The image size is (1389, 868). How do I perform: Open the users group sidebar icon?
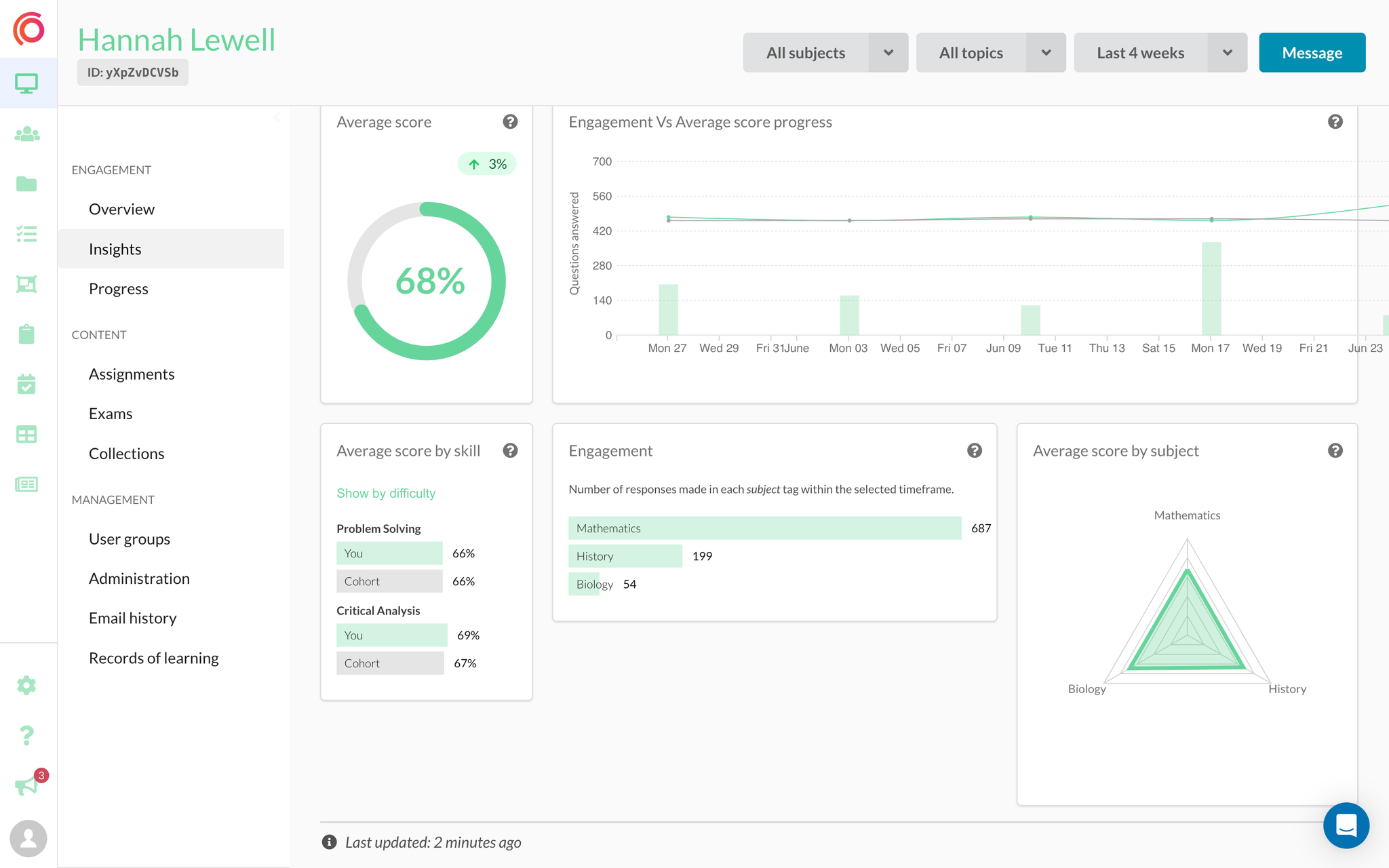coord(26,134)
